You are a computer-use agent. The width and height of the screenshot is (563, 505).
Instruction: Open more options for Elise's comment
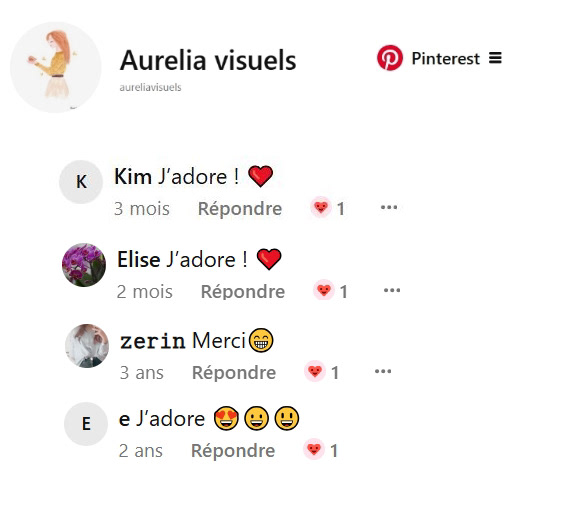(392, 290)
